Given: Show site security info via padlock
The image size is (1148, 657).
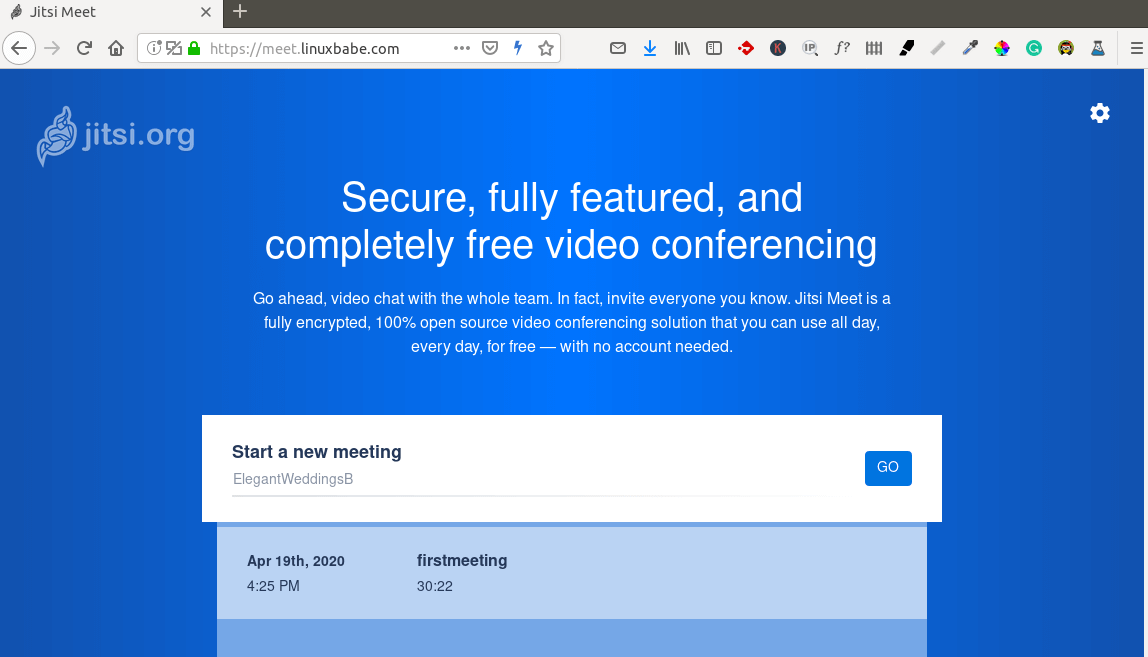Looking at the screenshot, I should [x=194, y=48].
